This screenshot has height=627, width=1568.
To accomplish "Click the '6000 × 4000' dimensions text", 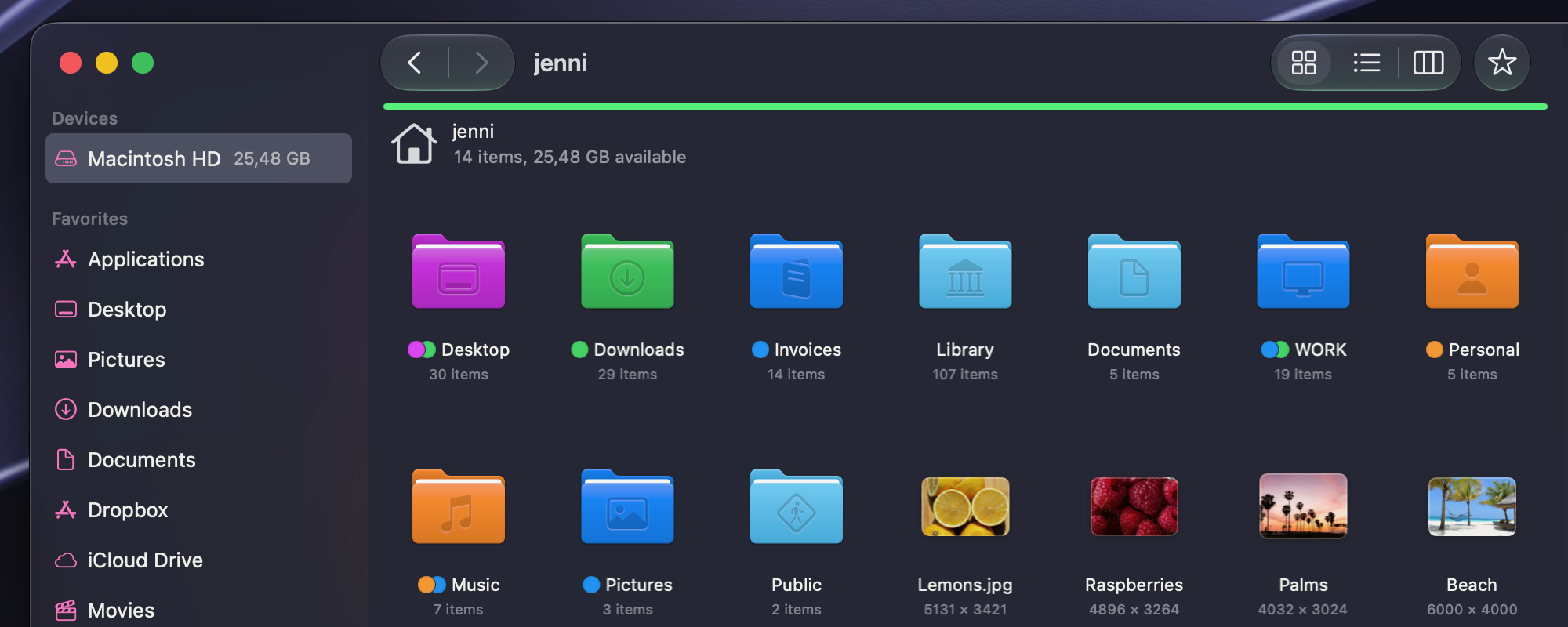I will [x=1472, y=610].
